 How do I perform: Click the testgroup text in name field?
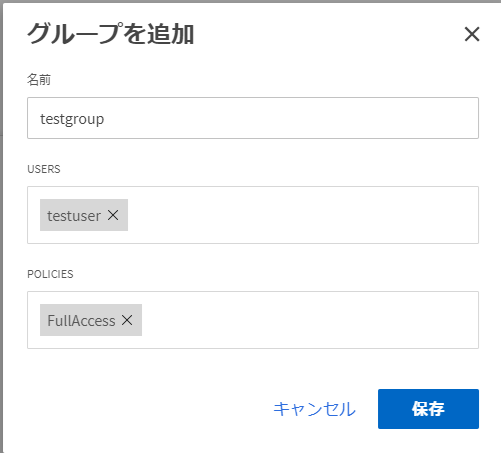click(x=72, y=119)
